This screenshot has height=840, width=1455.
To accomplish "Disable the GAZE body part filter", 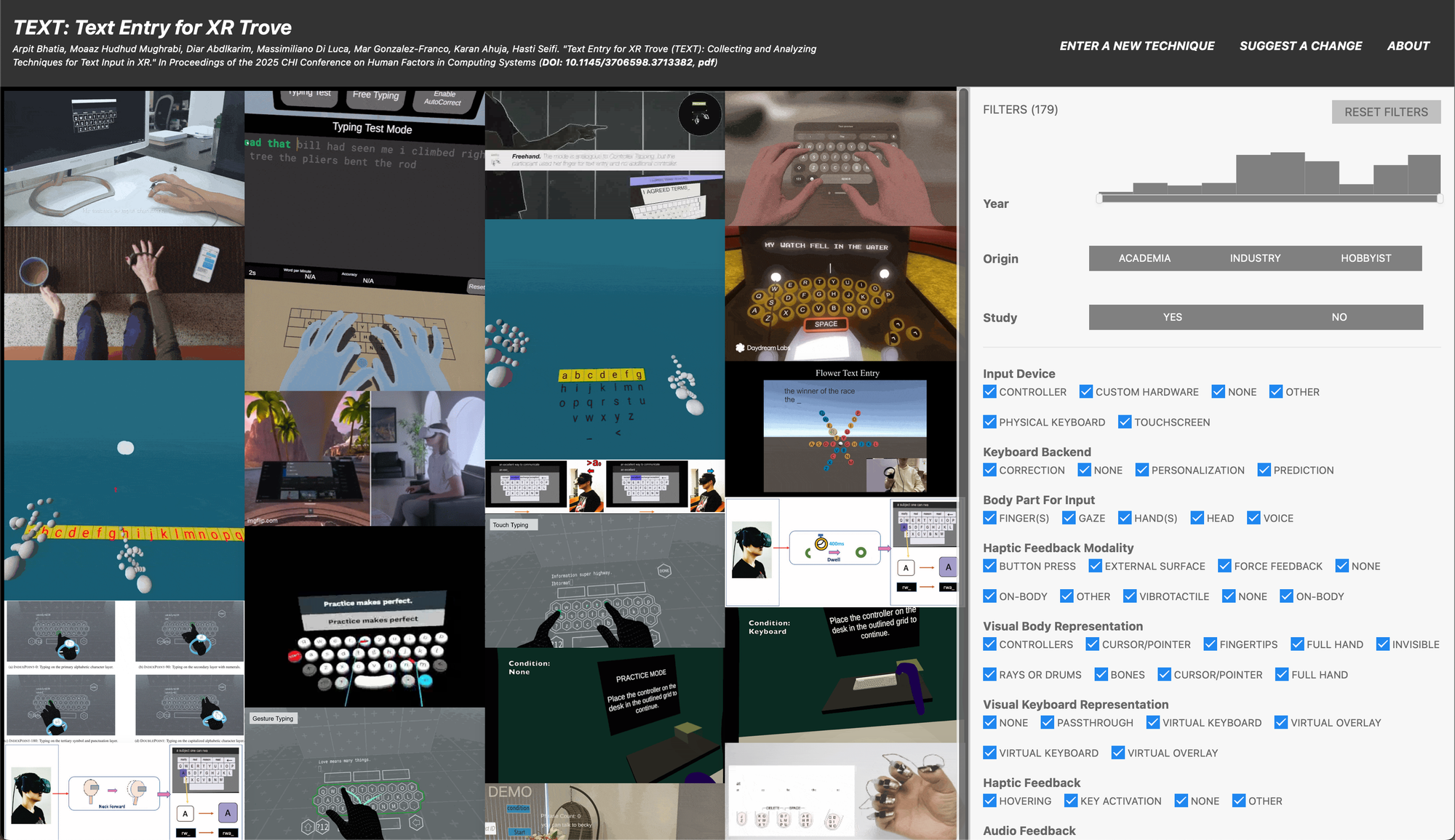I will pyautogui.click(x=1069, y=519).
